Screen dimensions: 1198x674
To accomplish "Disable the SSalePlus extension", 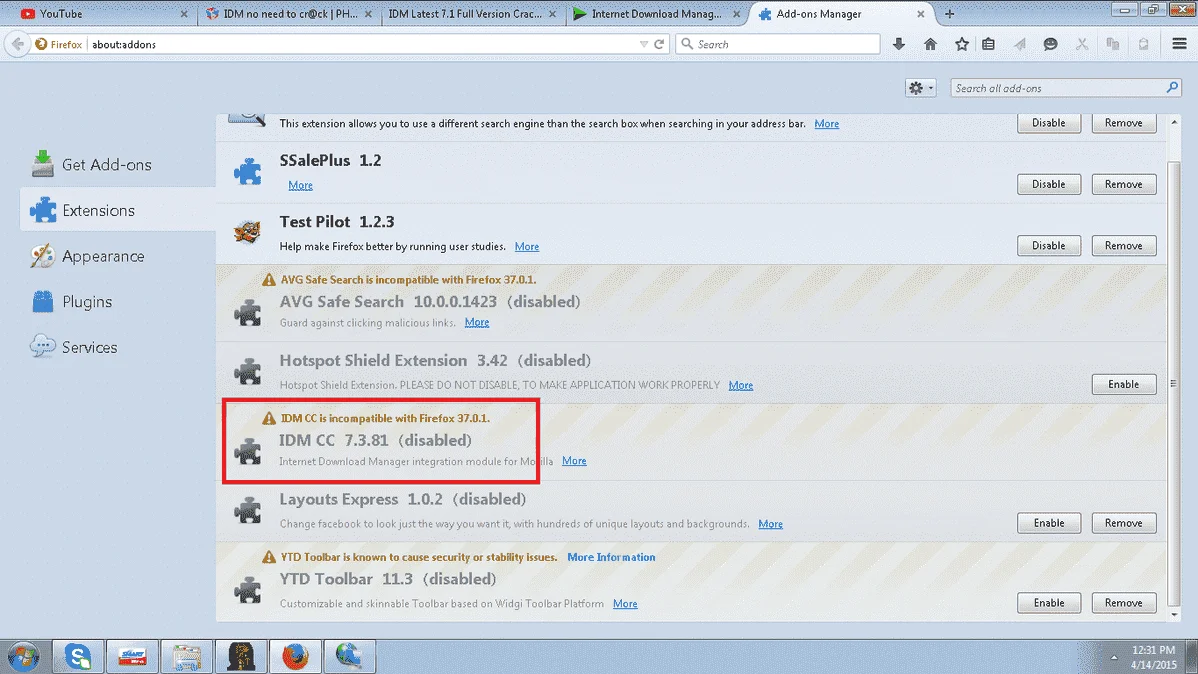I will click(1049, 184).
